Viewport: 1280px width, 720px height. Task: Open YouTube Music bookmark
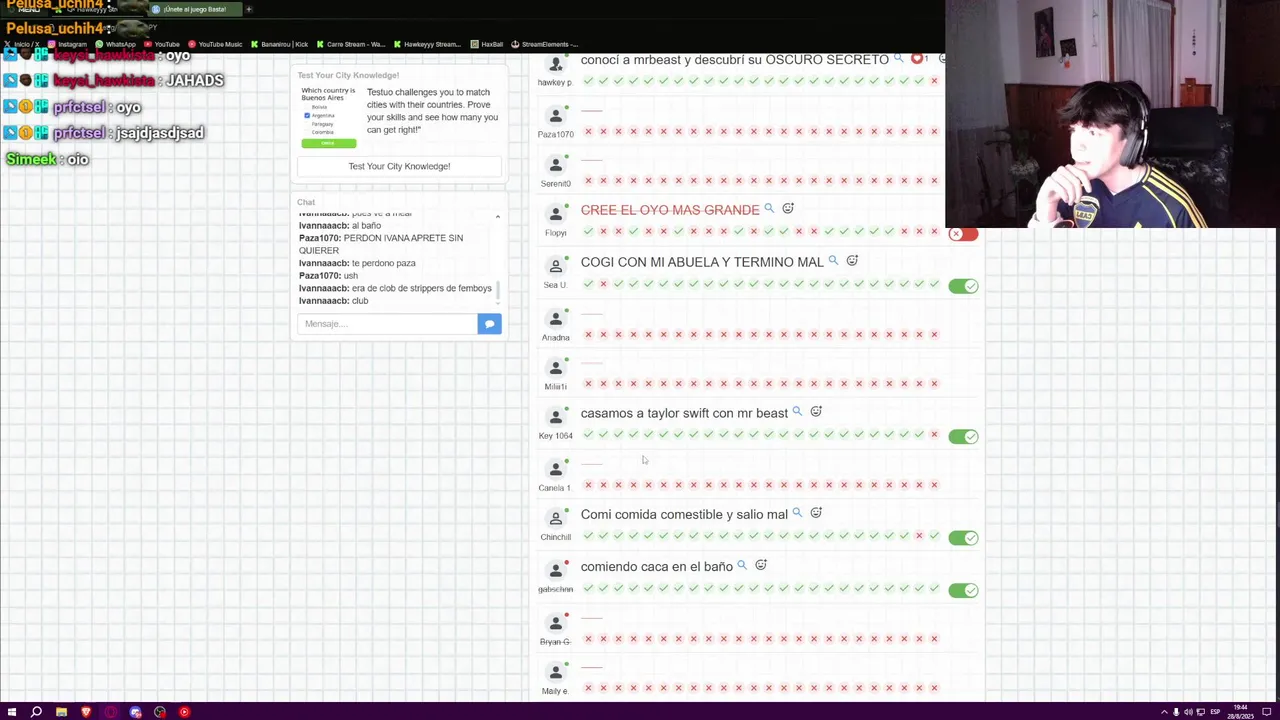pyautogui.click(x=215, y=44)
